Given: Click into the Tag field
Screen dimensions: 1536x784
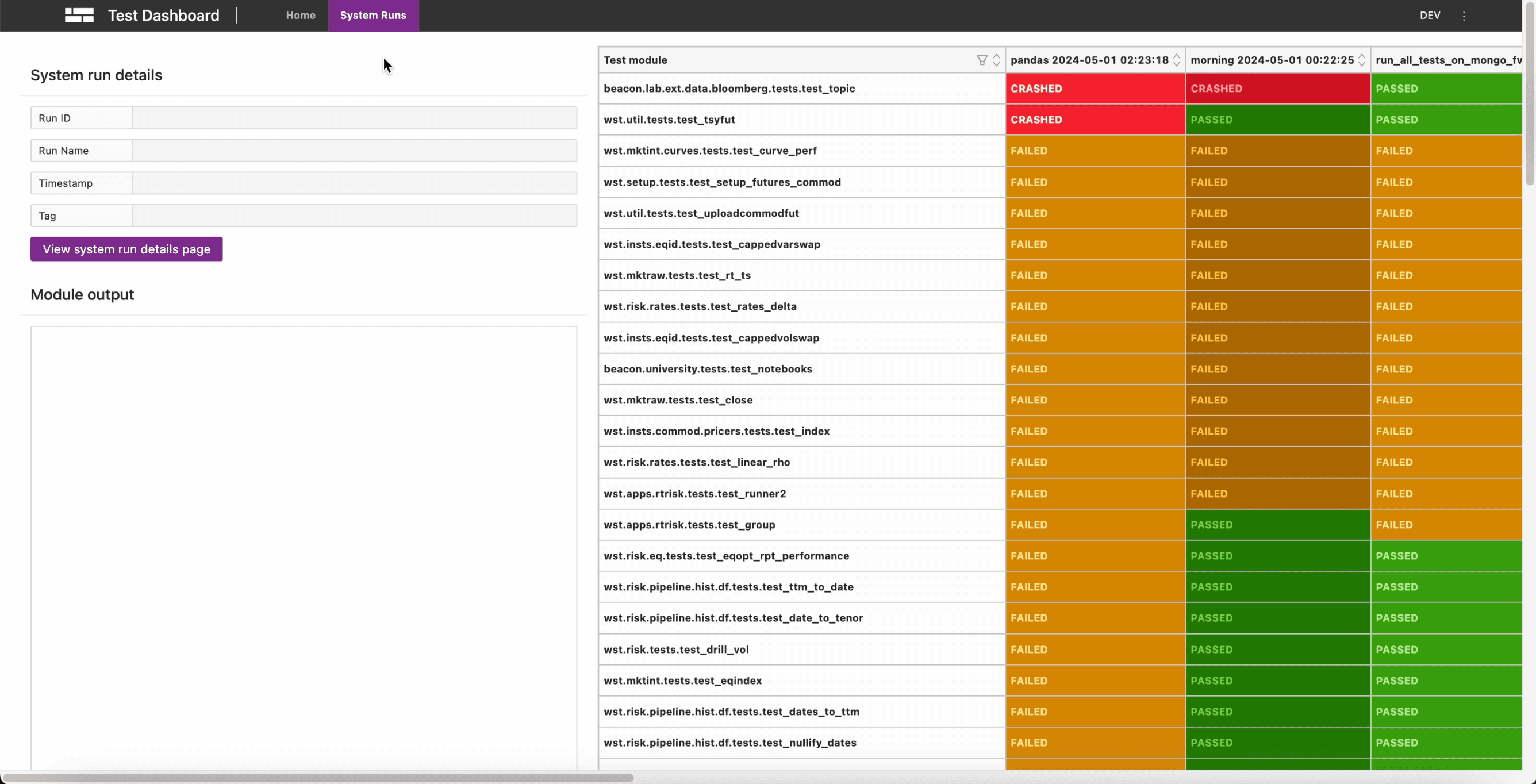Looking at the screenshot, I should pyautogui.click(x=354, y=216).
